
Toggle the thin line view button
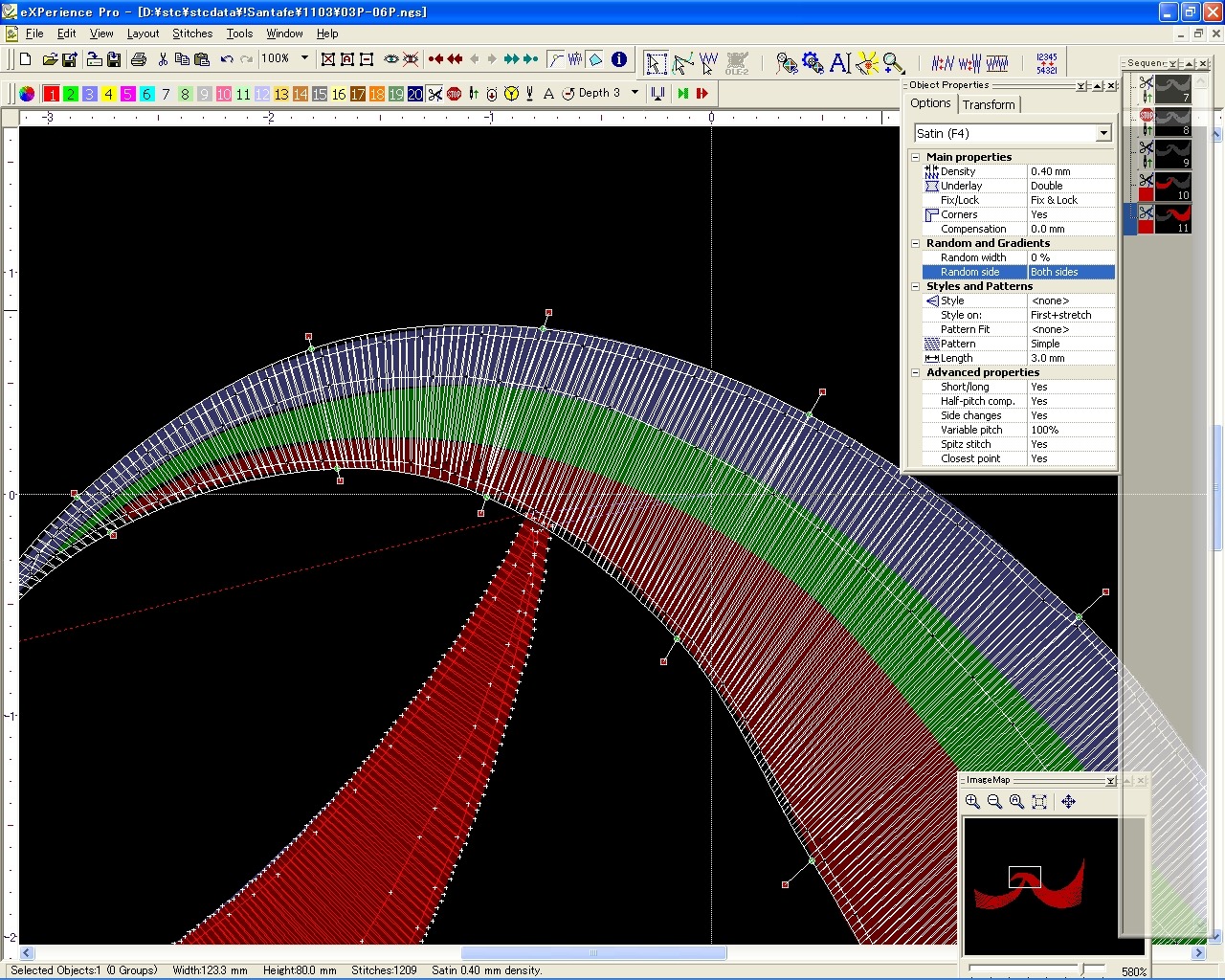click(556, 59)
